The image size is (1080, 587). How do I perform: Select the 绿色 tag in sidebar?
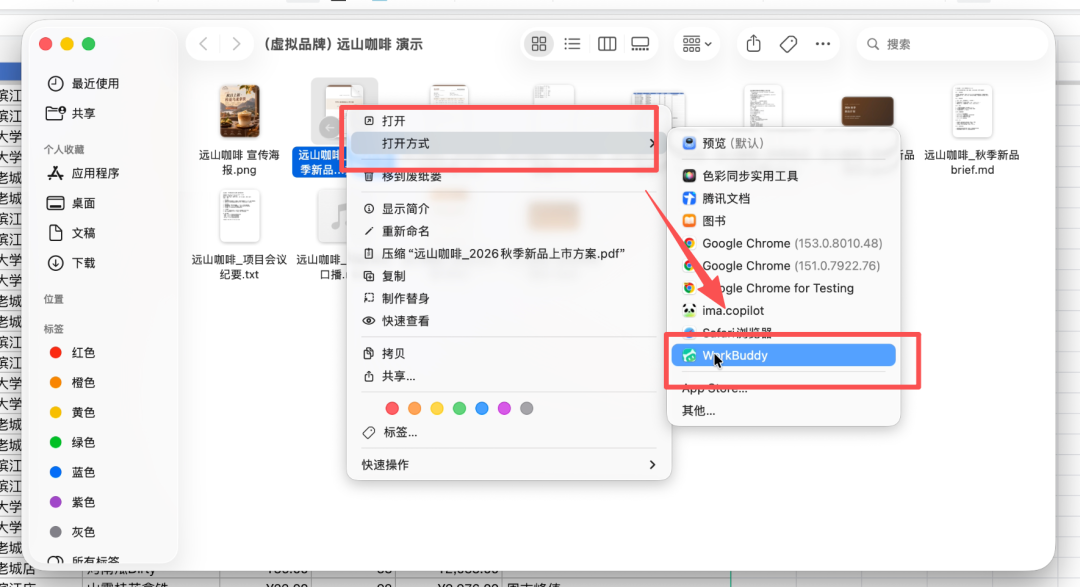click(x=71, y=442)
